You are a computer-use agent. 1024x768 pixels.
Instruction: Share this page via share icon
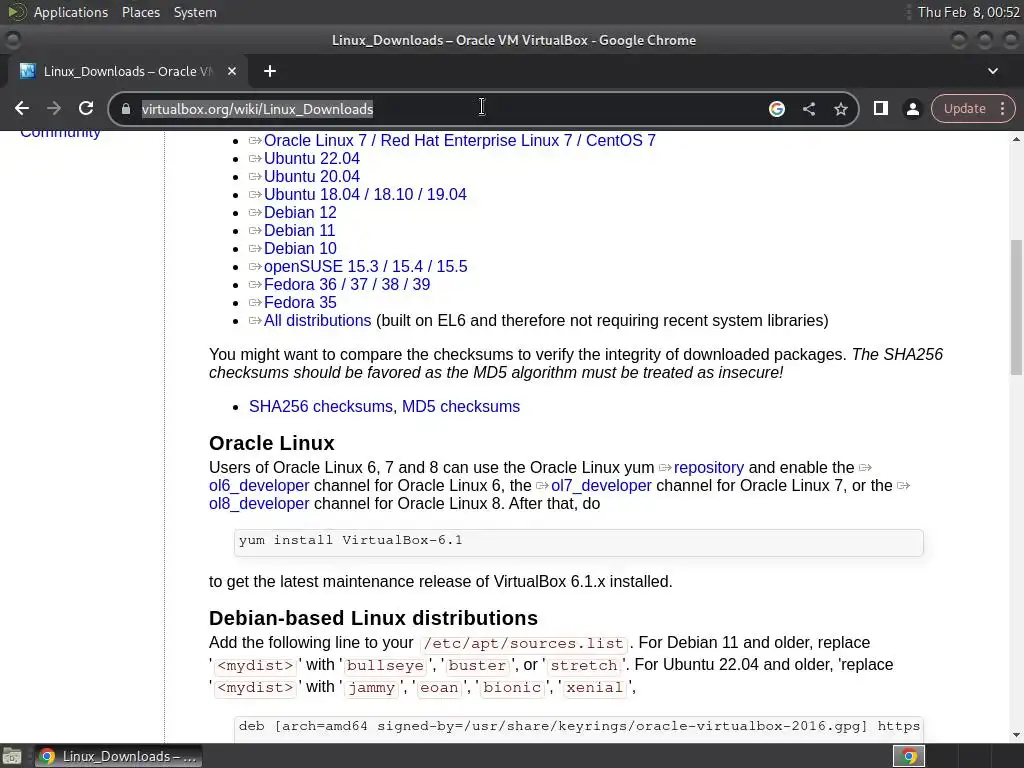pos(808,109)
